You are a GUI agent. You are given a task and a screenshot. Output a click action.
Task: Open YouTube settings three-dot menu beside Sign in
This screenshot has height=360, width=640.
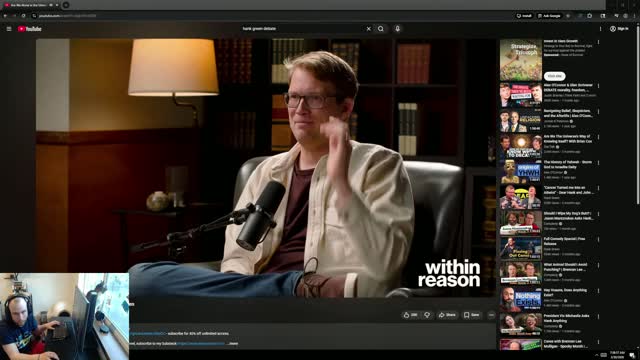(x=600, y=29)
